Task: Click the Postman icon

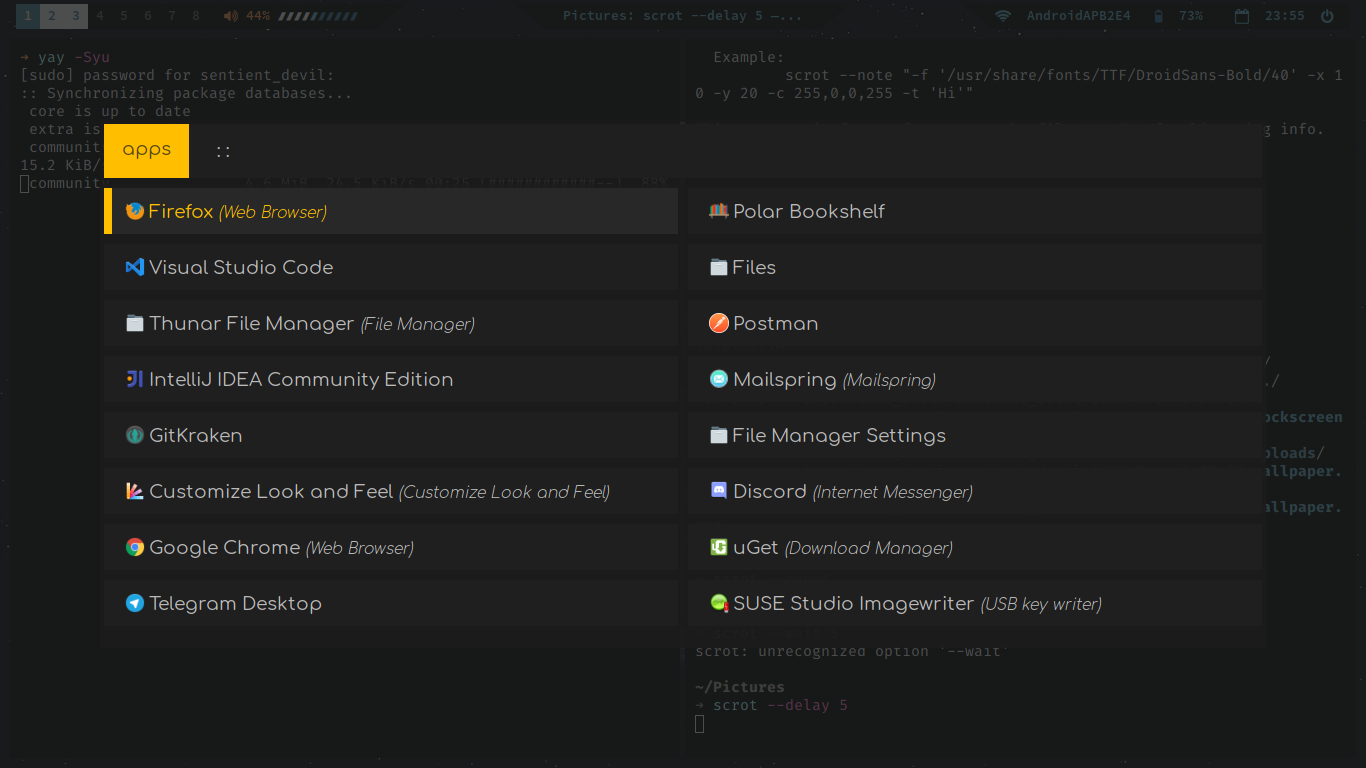Action: 718,323
